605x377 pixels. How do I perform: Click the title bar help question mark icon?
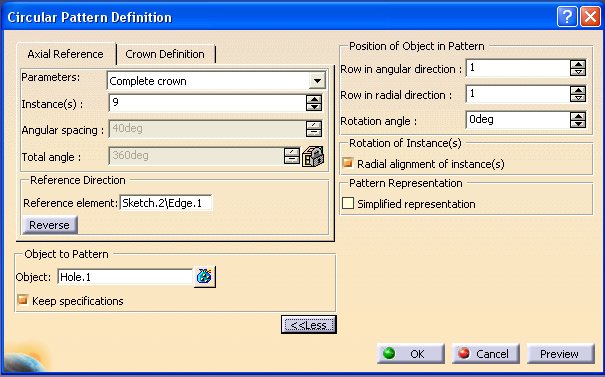click(x=567, y=17)
